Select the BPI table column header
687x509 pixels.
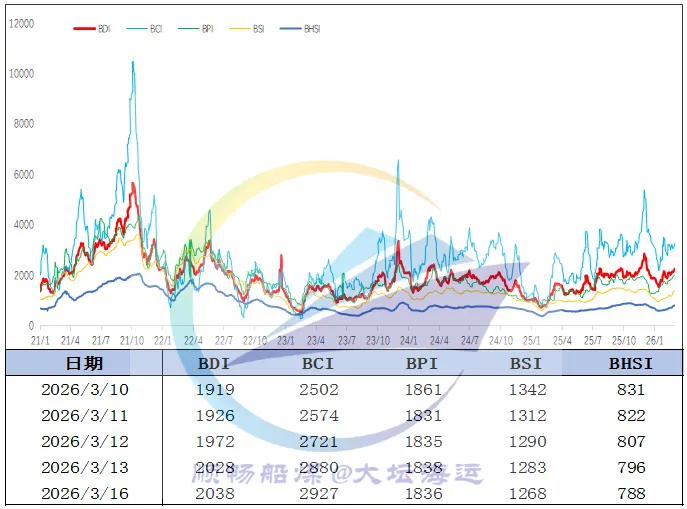click(x=422, y=364)
